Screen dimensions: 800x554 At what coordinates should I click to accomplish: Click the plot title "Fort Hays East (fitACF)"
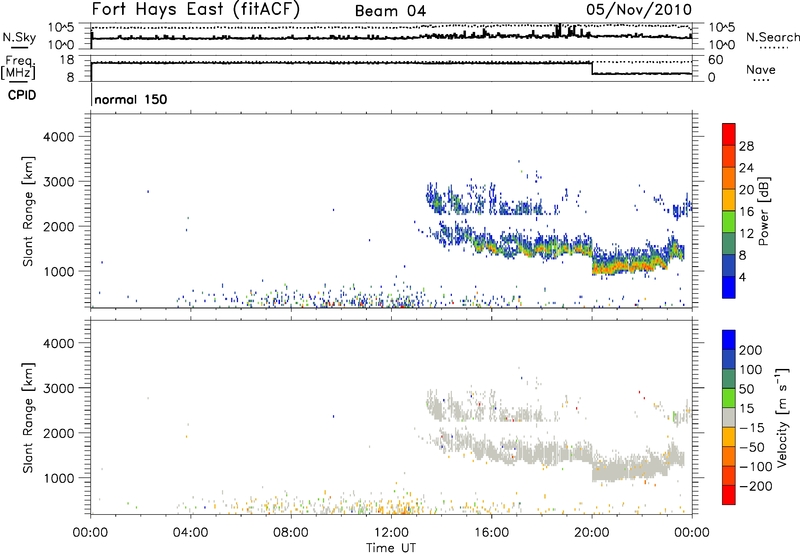coord(195,10)
